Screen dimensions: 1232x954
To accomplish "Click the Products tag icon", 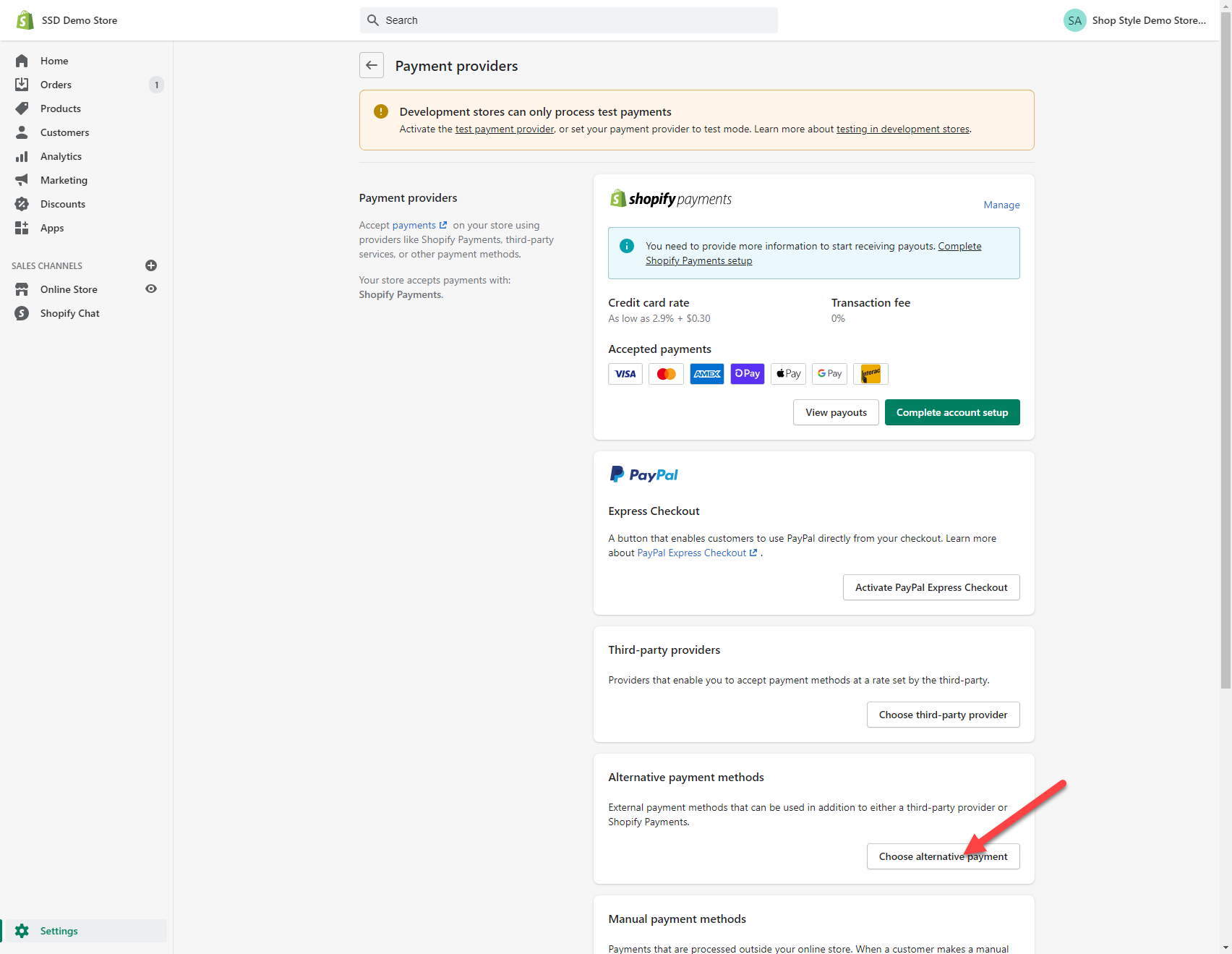I will (22, 108).
